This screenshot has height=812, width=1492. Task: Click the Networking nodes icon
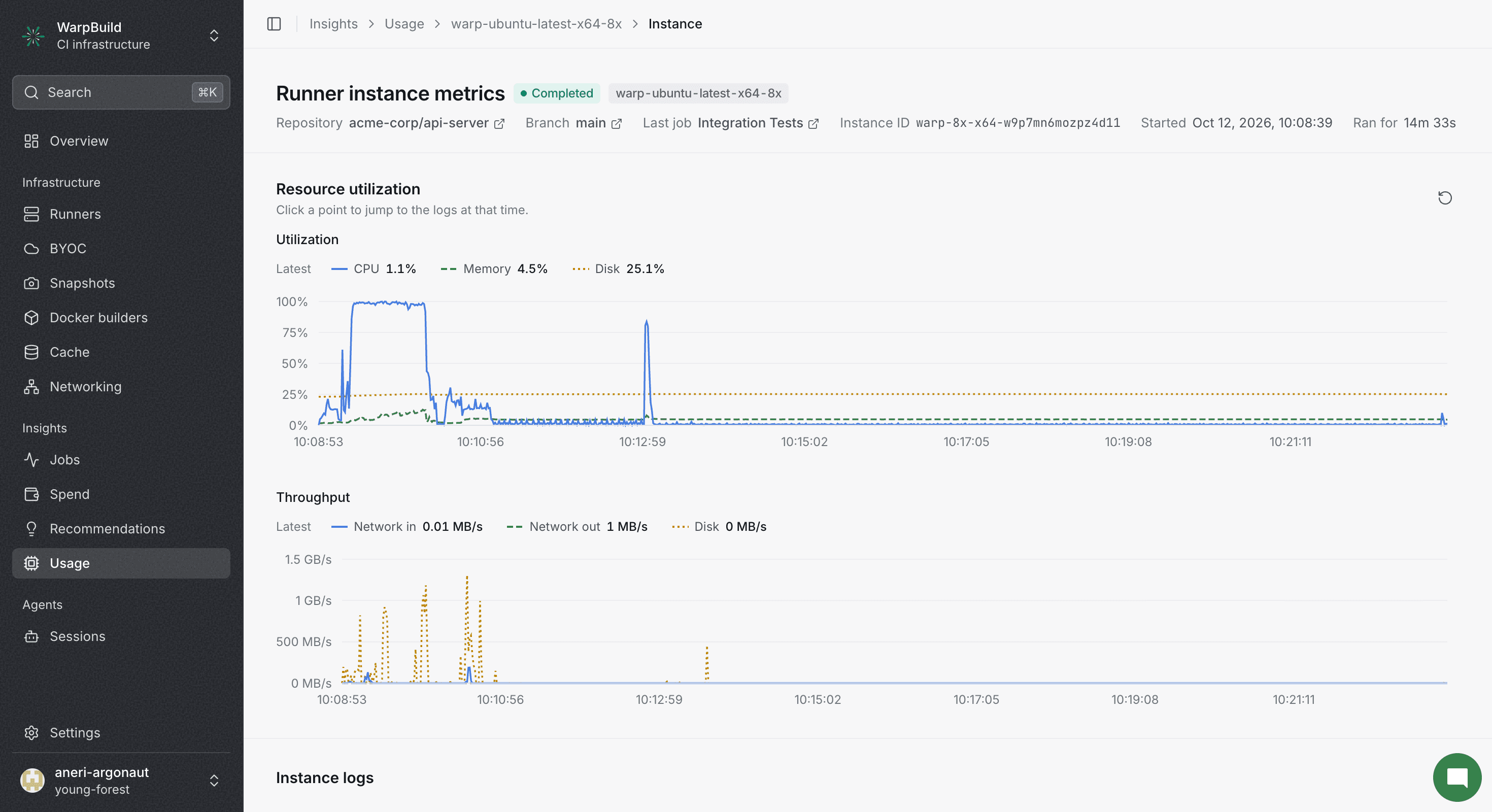(31, 386)
